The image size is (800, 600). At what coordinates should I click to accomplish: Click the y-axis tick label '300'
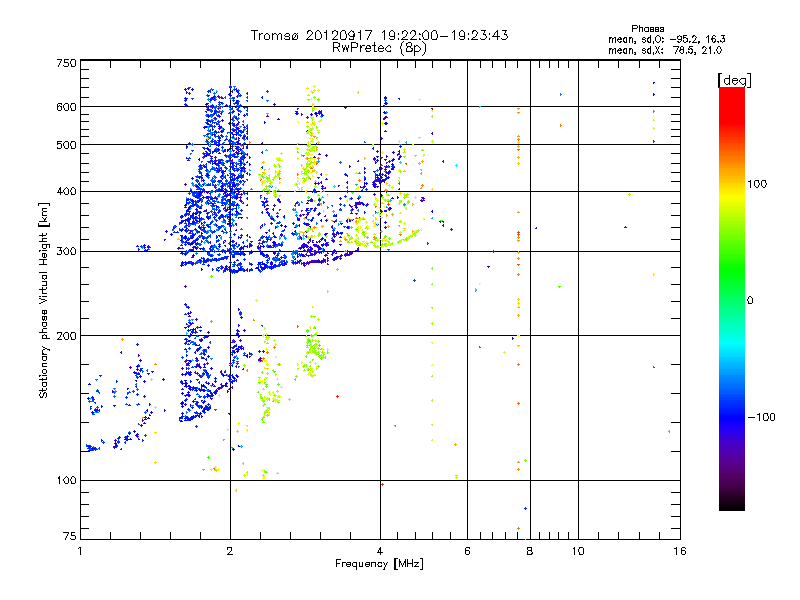pos(66,252)
